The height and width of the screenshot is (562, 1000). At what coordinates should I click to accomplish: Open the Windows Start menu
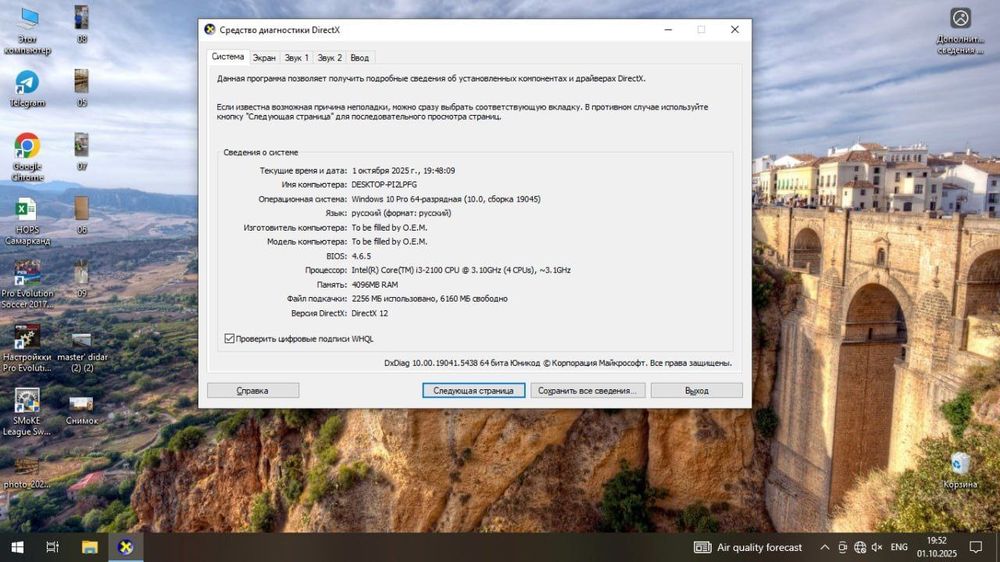tap(17, 547)
